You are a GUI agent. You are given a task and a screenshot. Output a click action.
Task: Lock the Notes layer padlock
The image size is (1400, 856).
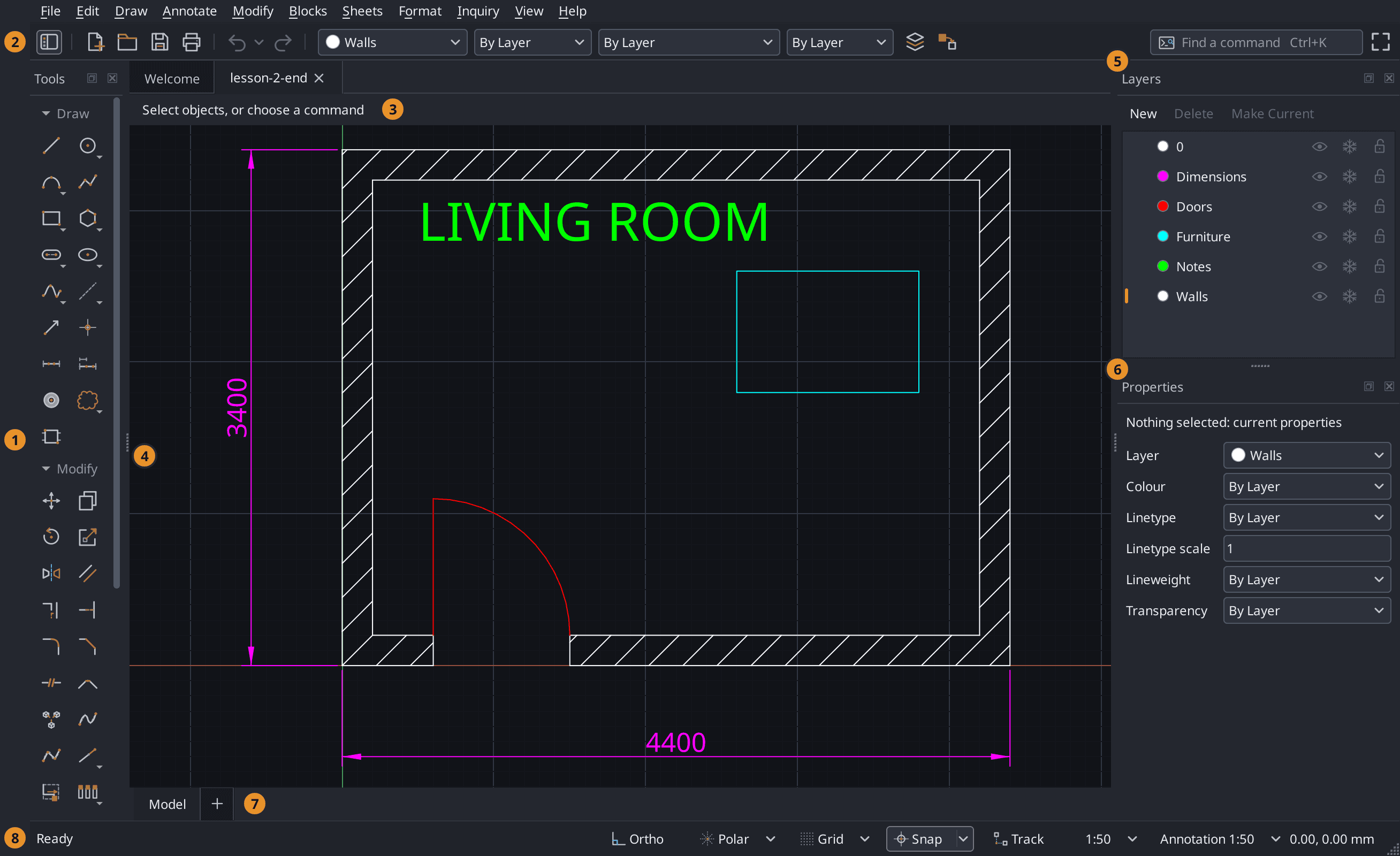coord(1380,266)
